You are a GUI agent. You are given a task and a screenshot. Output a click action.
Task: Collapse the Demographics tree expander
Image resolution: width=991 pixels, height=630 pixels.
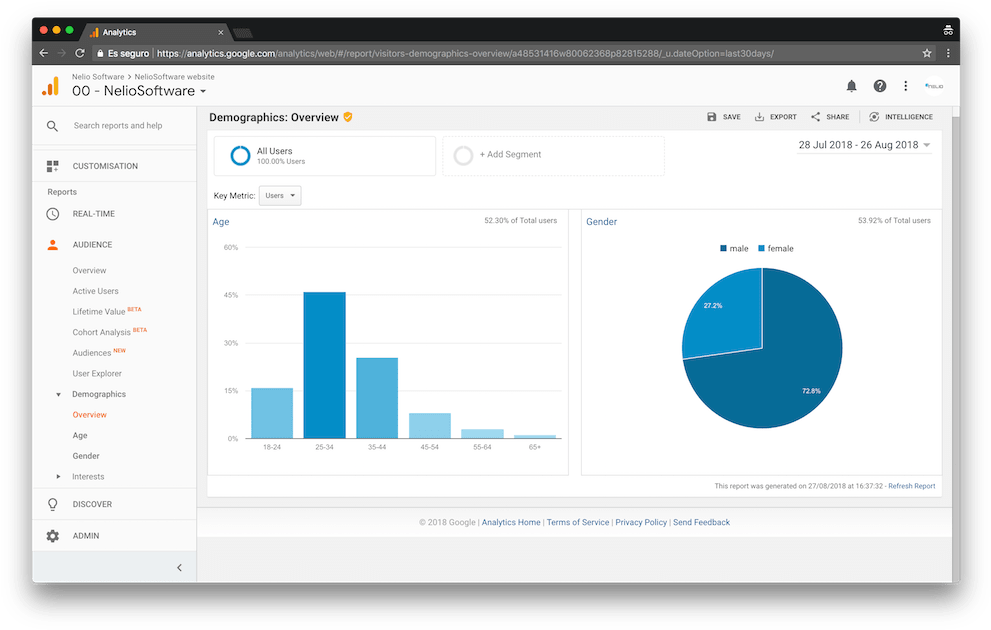coord(58,394)
